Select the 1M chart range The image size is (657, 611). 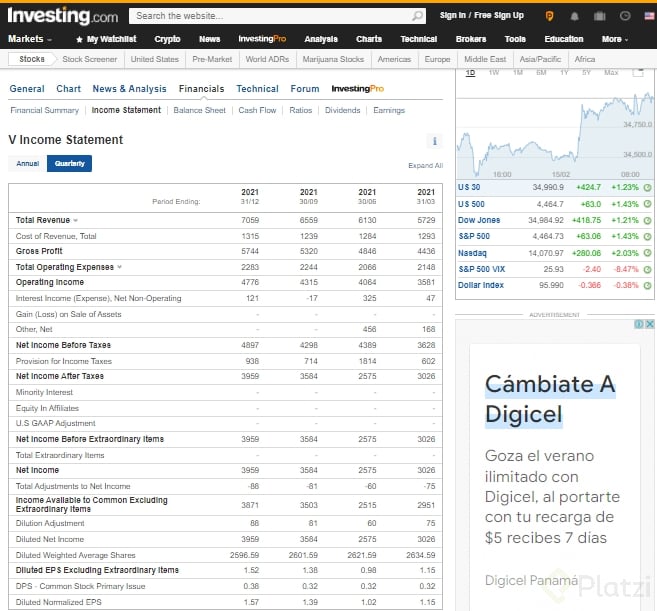pyautogui.click(x=518, y=73)
